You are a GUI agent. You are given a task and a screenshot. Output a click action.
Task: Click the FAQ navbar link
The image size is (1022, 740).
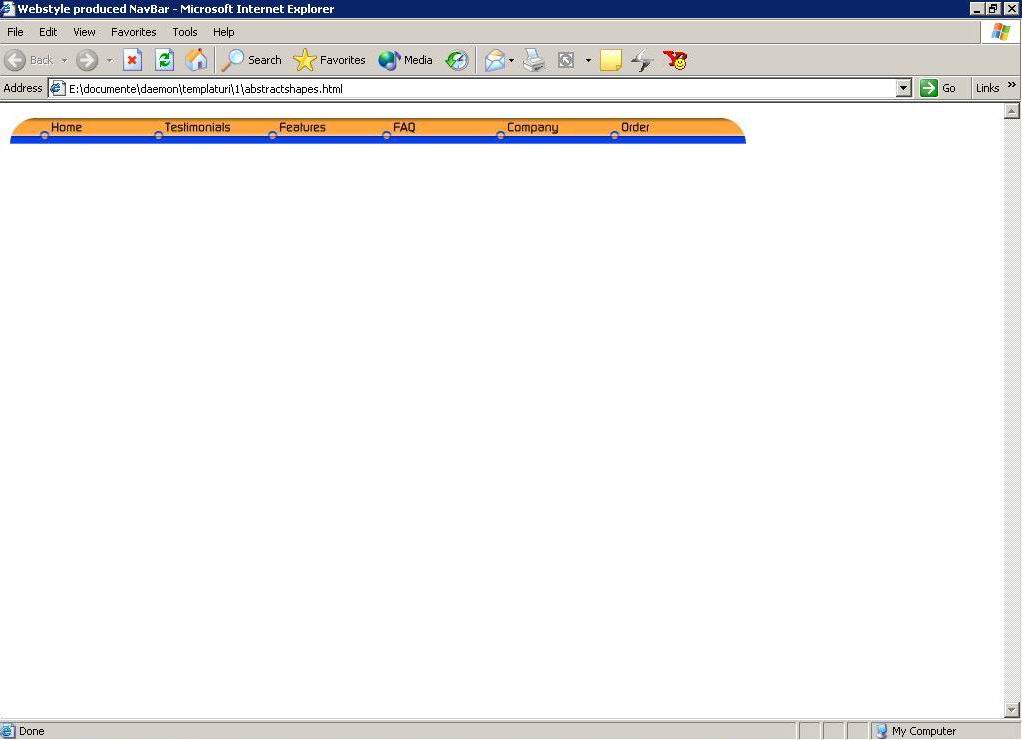point(404,127)
